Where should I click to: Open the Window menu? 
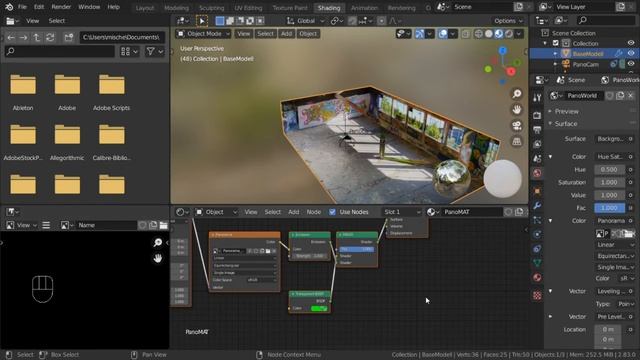pos(89,7)
